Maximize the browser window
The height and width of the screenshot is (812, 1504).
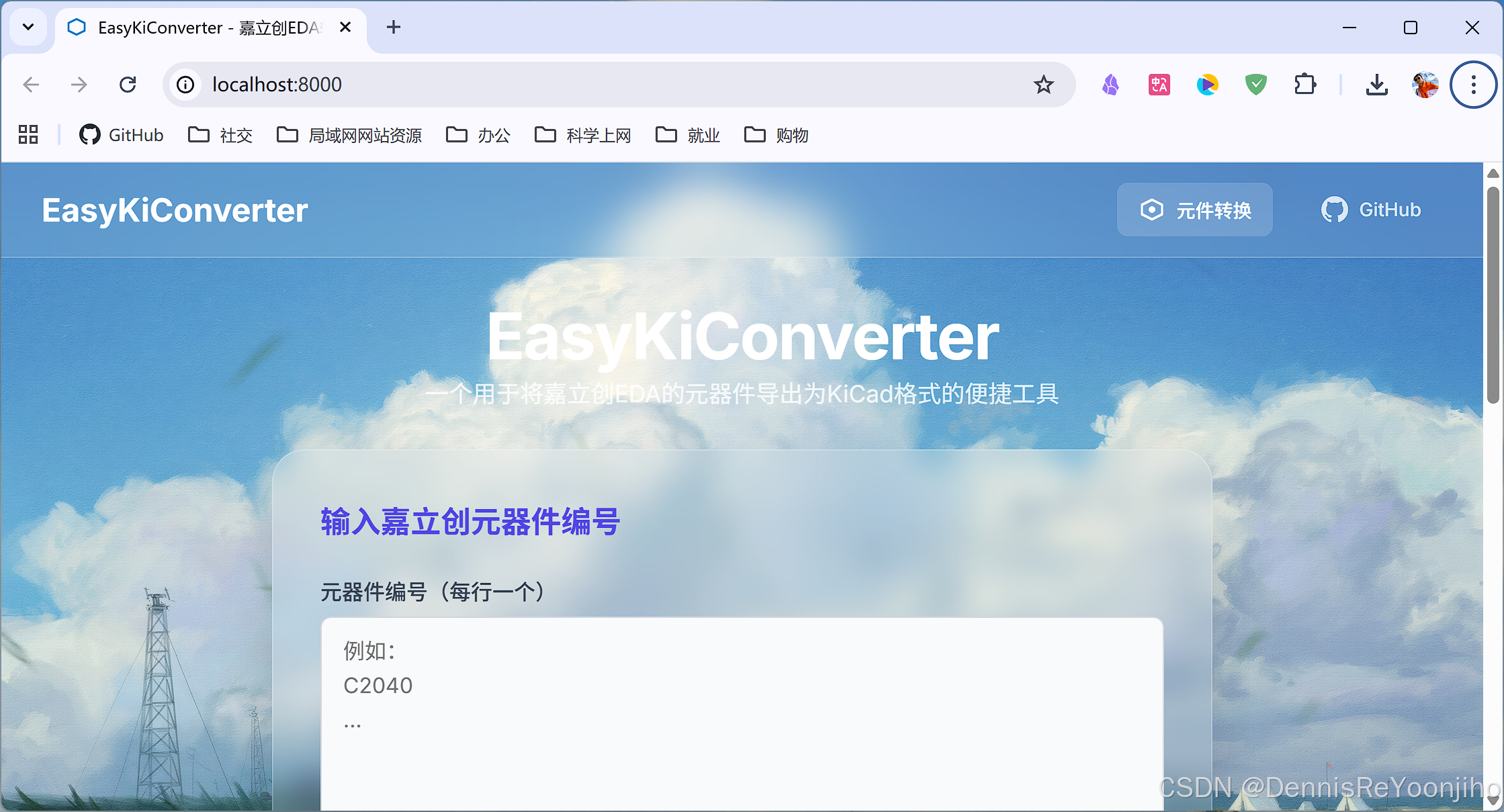tap(1411, 28)
